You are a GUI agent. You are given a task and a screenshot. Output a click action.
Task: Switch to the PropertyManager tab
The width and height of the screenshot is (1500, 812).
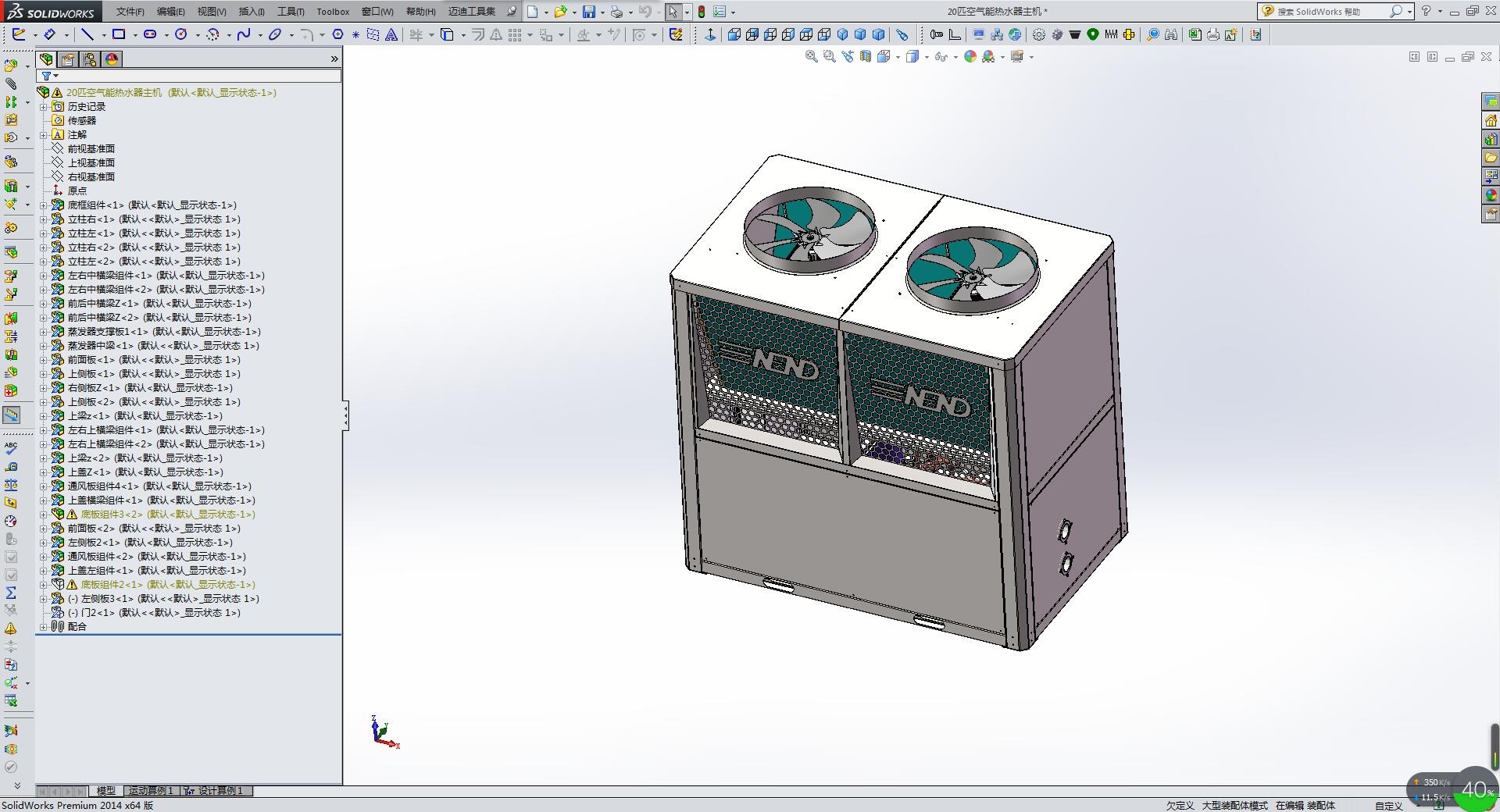68,59
